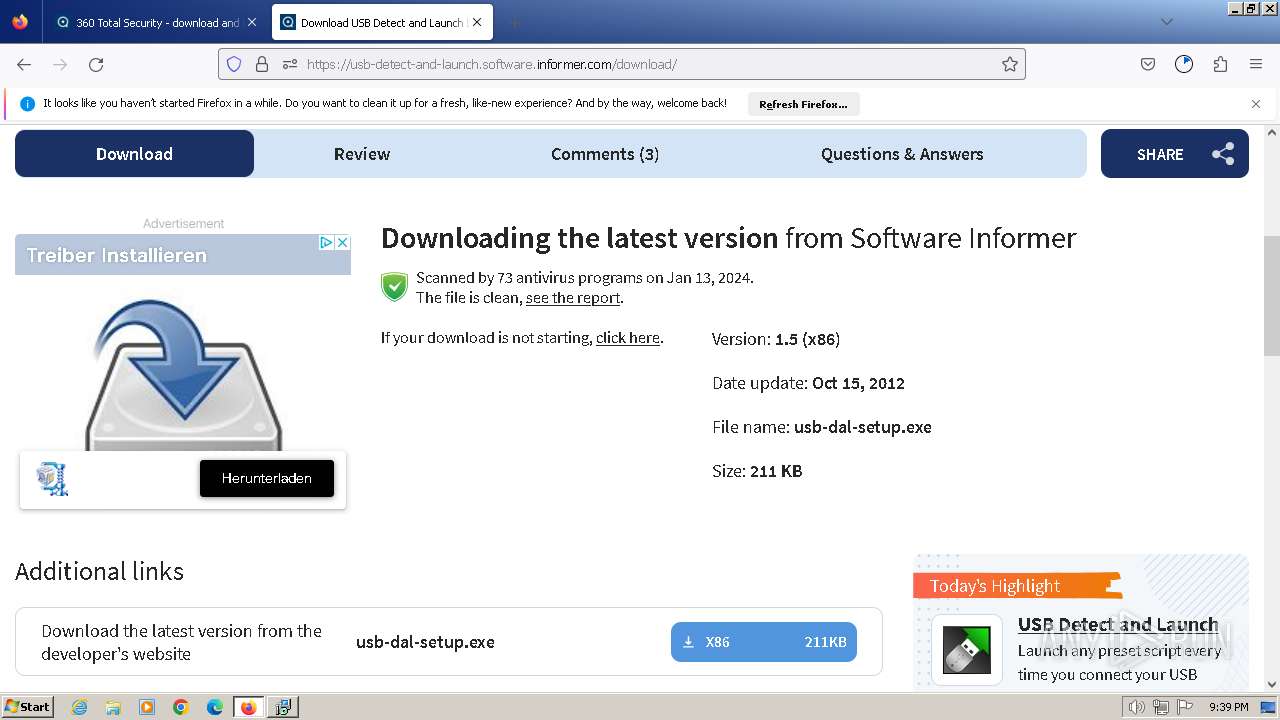Viewport: 1280px width, 720px height.
Task: Close the 360 Total Security tab
Action: [x=251, y=22]
